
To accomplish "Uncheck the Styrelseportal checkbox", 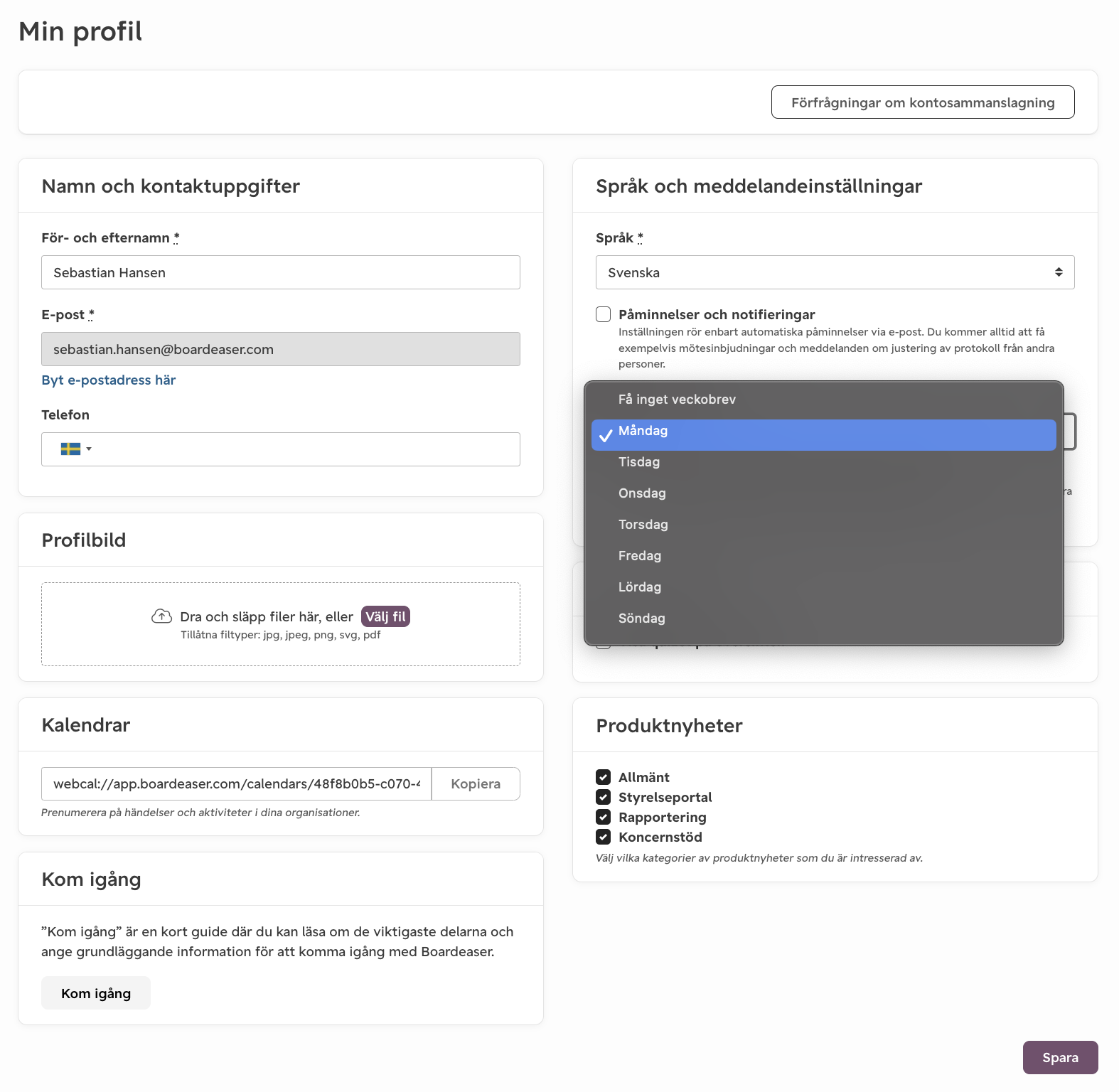I will coord(604,797).
